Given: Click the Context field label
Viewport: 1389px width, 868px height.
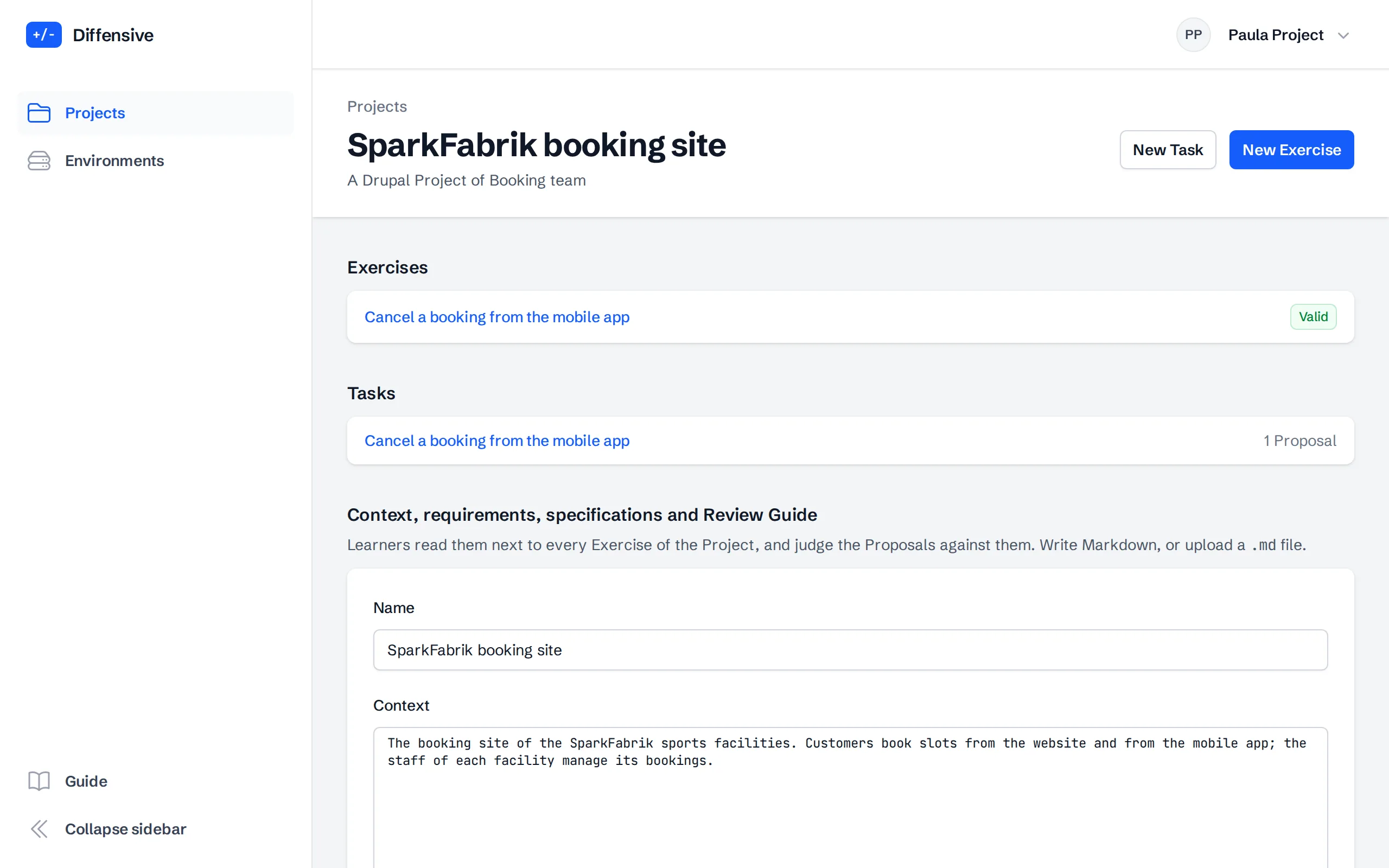Looking at the screenshot, I should (401, 706).
